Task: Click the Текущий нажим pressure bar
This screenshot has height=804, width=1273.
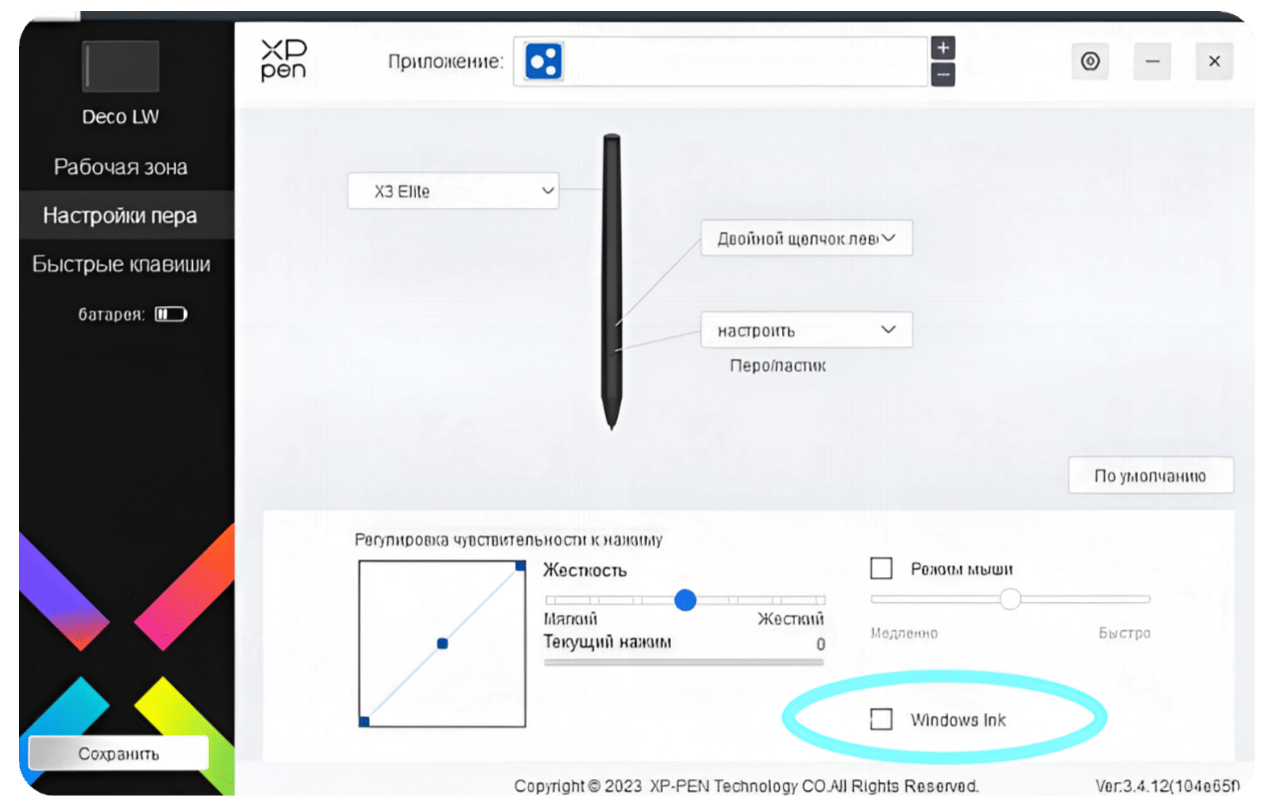Action: [684, 662]
